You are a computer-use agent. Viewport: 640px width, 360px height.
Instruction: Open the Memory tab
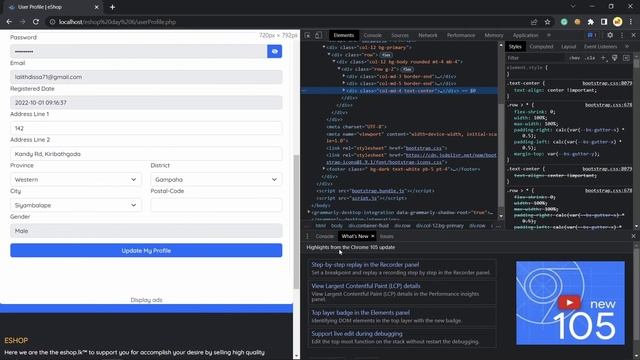(494, 36)
